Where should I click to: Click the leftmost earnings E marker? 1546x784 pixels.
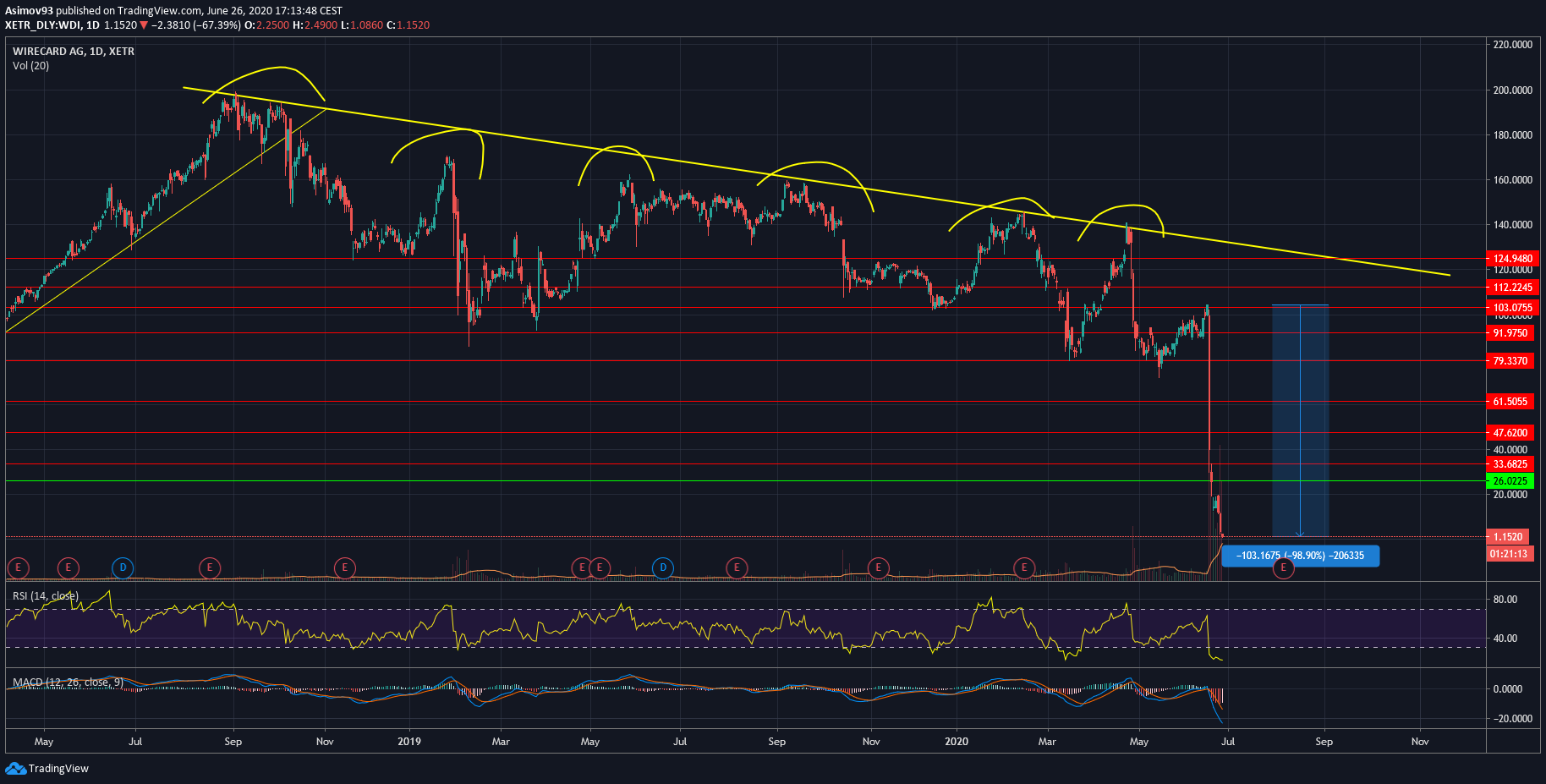18,567
